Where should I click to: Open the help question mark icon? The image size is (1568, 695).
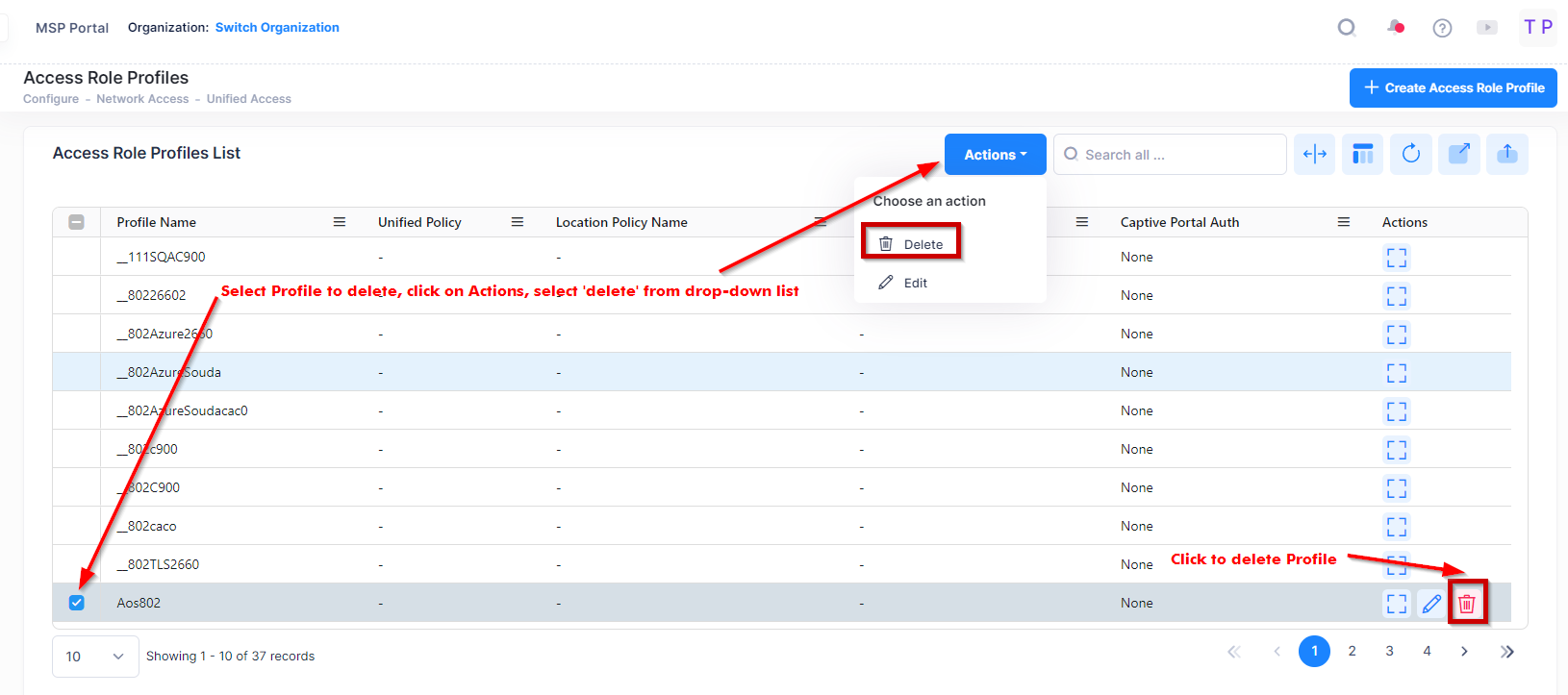[1442, 28]
